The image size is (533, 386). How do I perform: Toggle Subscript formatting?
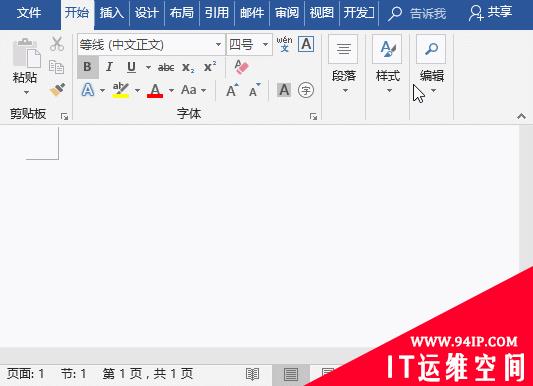(x=188, y=67)
